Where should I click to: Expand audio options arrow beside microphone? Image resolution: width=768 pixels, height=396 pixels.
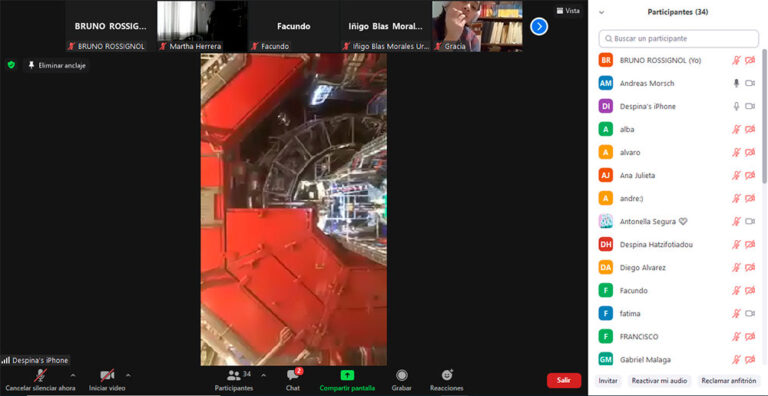[73, 375]
